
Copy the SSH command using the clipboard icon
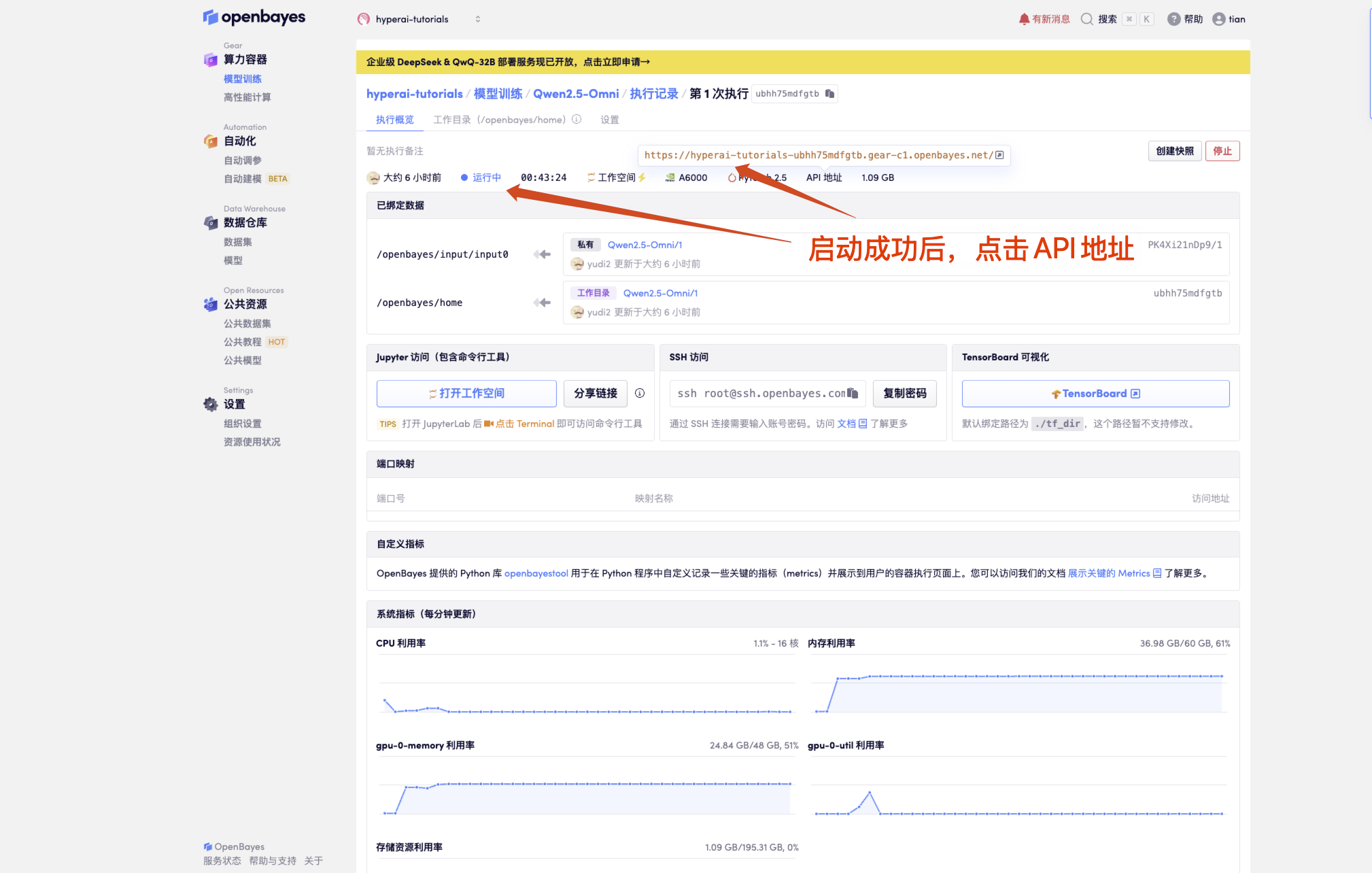coord(853,393)
